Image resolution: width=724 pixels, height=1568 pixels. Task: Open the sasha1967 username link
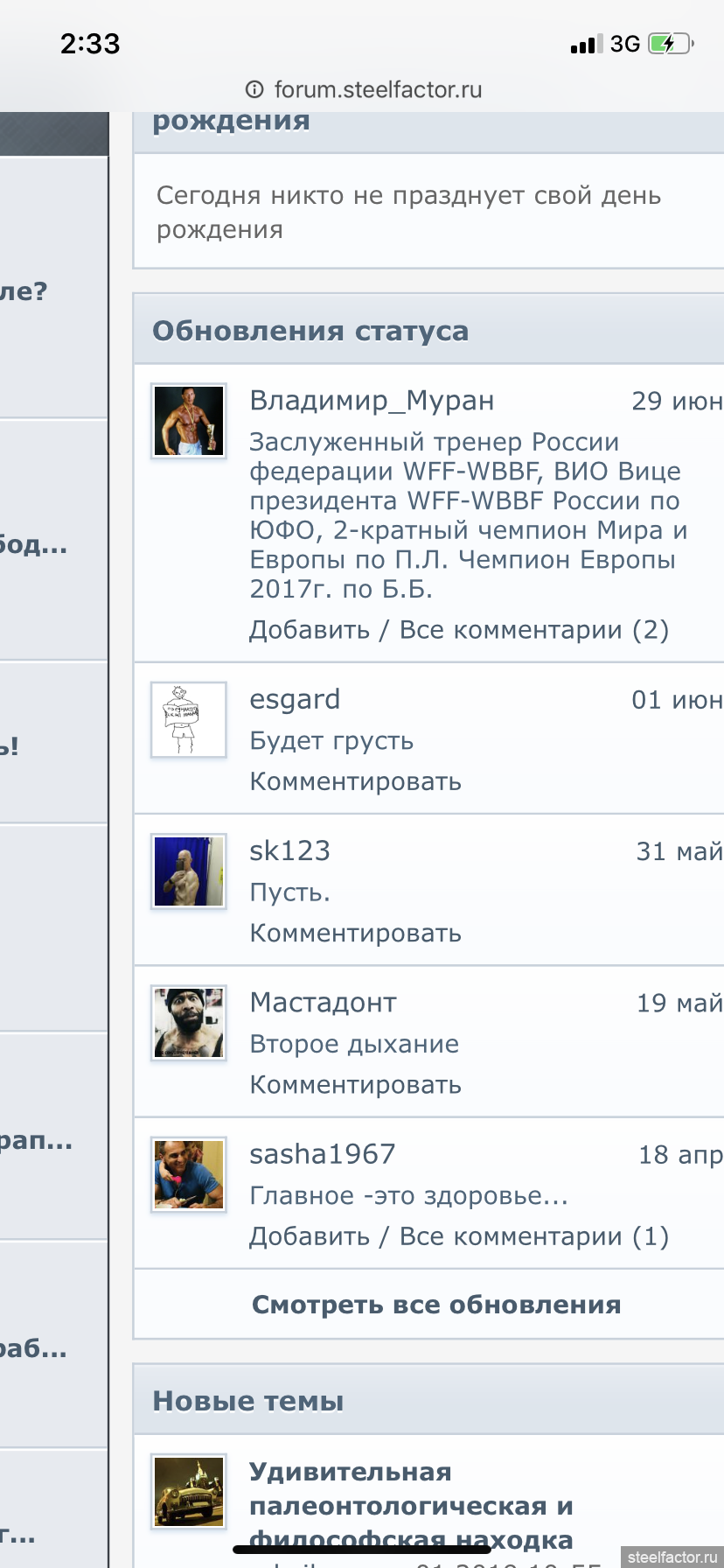pyautogui.click(x=322, y=1154)
